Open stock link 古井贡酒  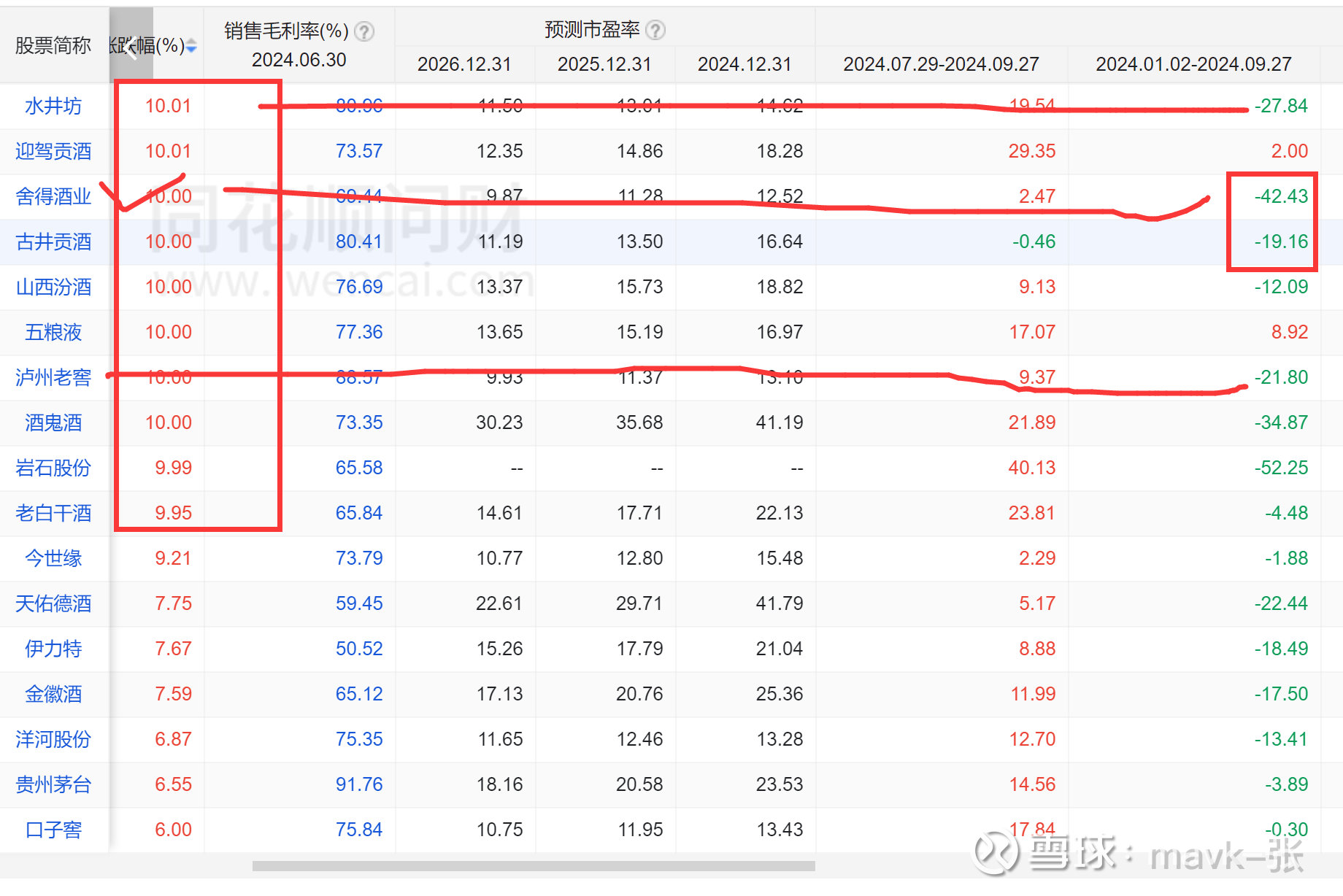53,242
